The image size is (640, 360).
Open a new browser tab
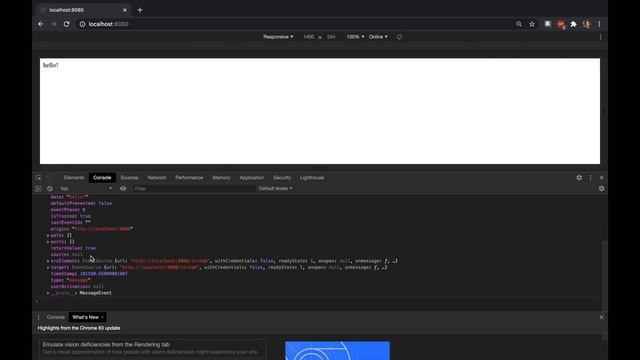(140, 10)
